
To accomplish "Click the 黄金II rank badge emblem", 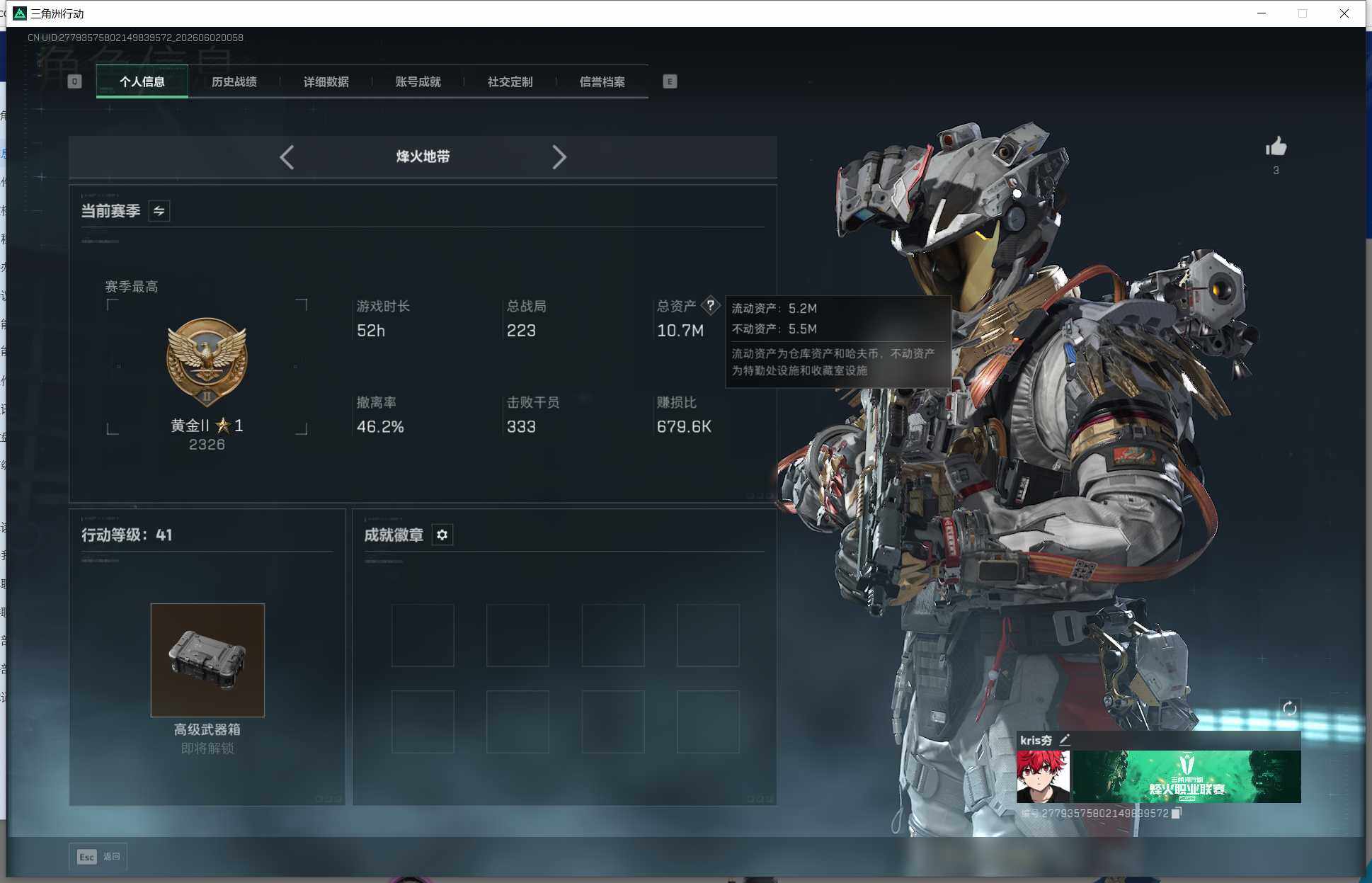I will (x=207, y=362).
